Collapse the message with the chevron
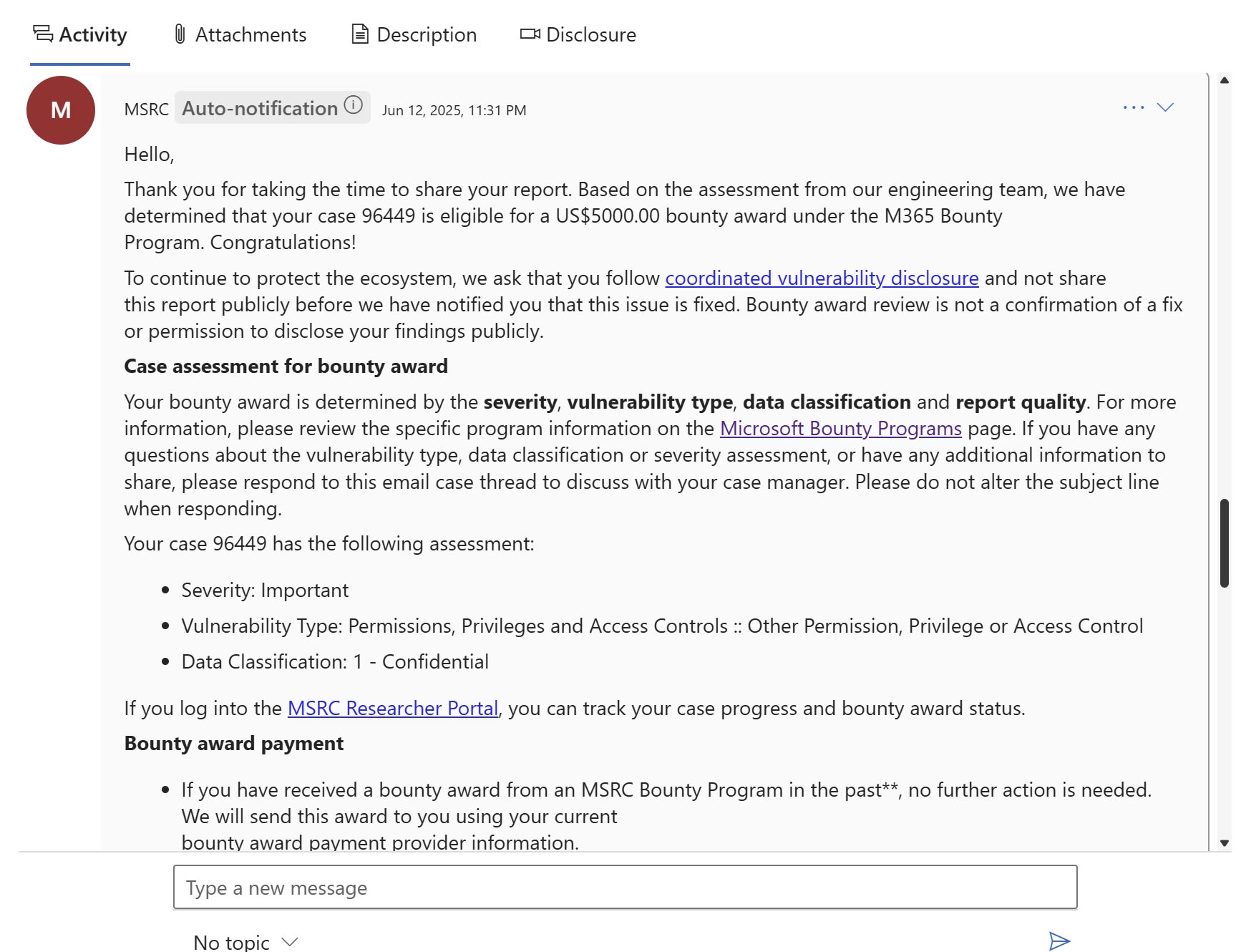Viewport: 1241px width, 952px height. tap(1166, 107)
